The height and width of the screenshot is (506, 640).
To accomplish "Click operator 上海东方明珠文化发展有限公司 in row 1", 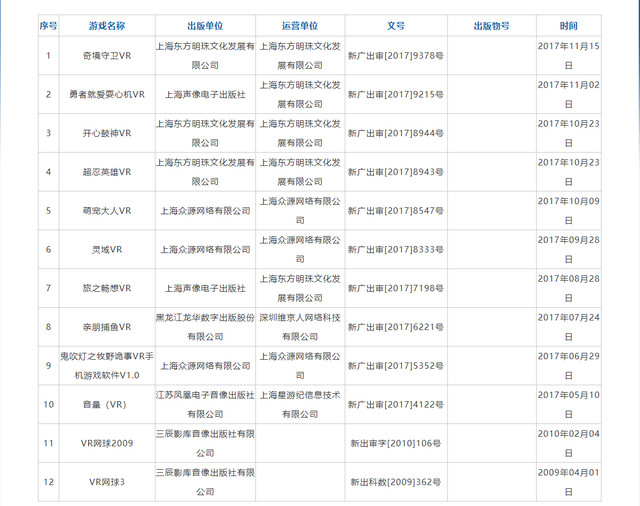I will (300, 55).
